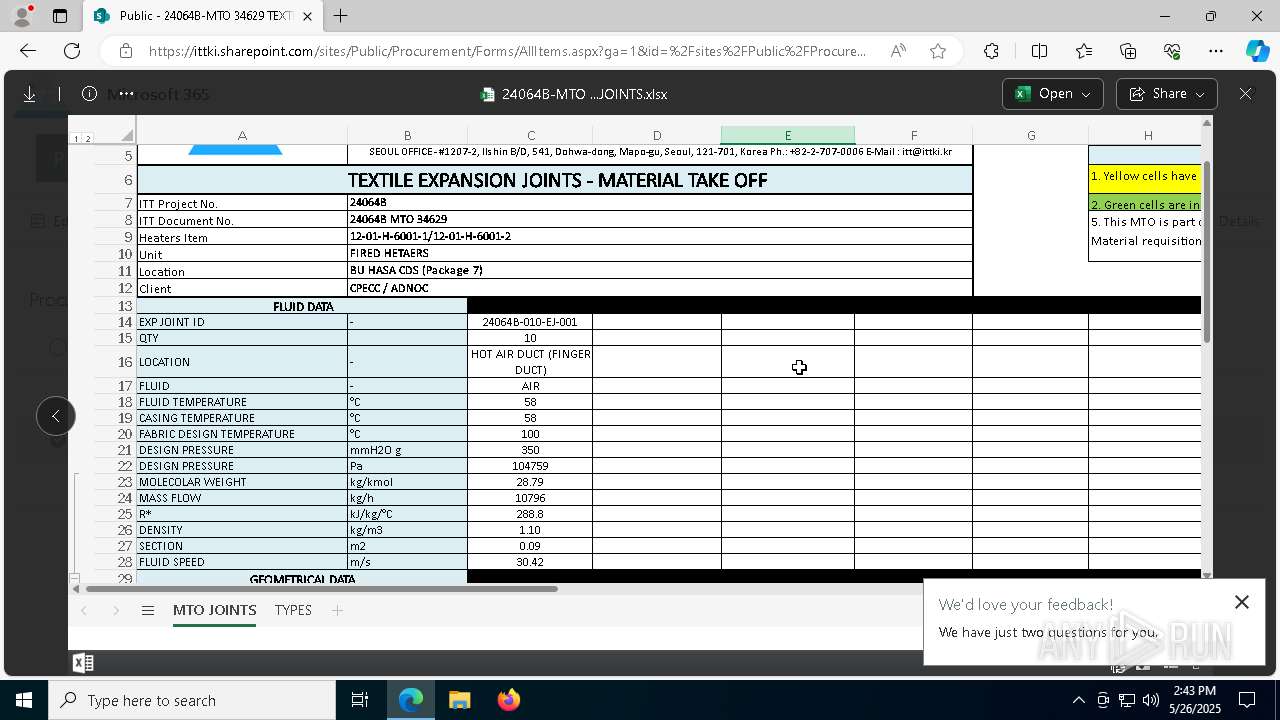Open Task View on taskbar
Viewport: 1280px width, 720px height.
(360, 700)
